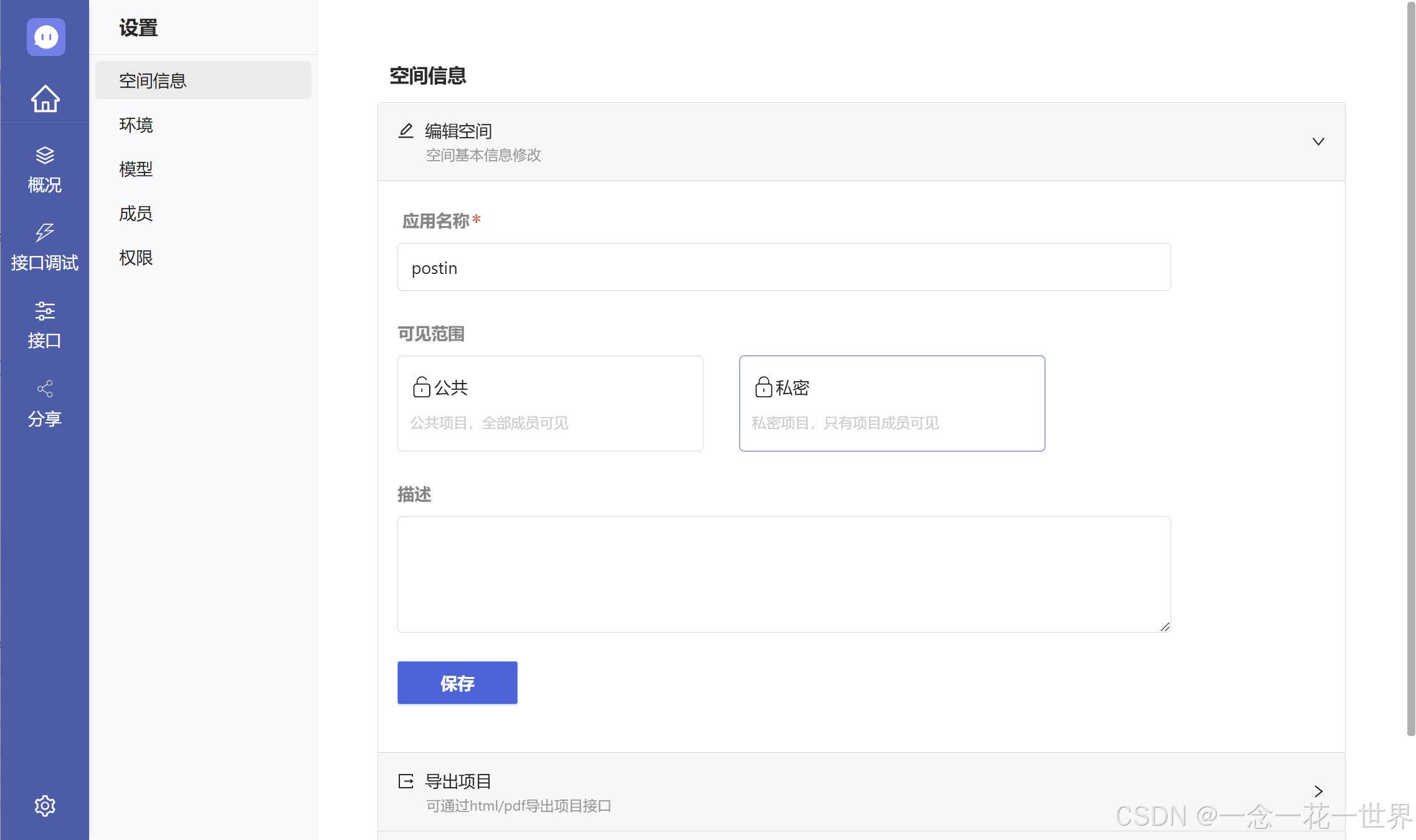The image size is (1416, 840).
Task: Switch to the 成员 settings tab
Action: tap(136, 214)
